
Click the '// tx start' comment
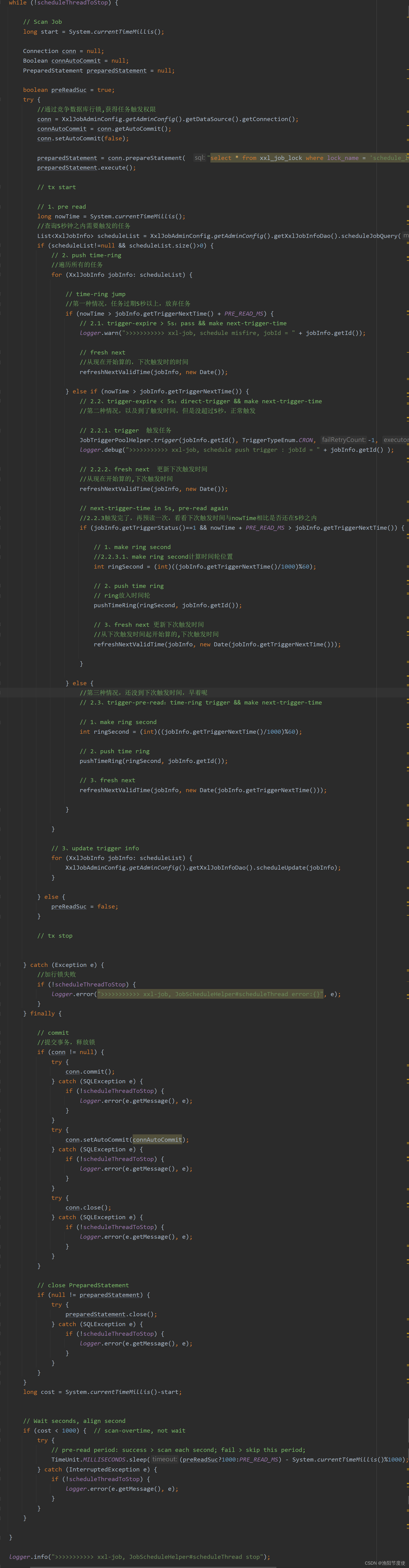[x=57, y=187]
